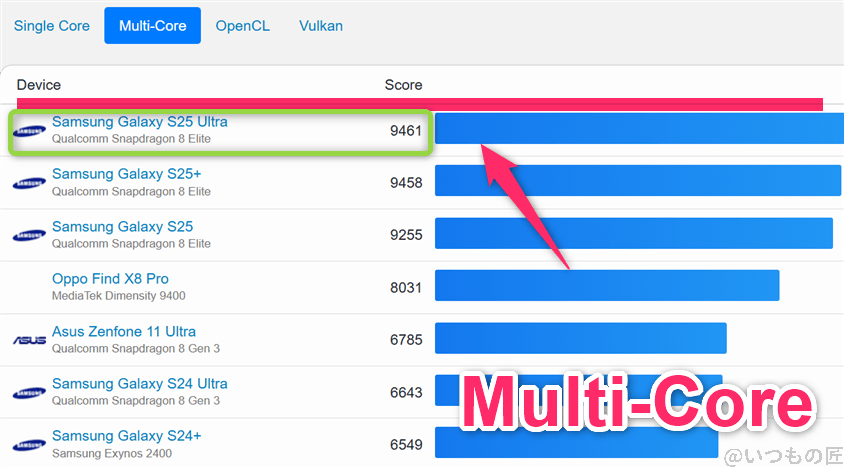Click the ASUS logo beside Zenfone 11 Ultra
The width and height of the screenshot is (844, 469).
coord(30,340)
